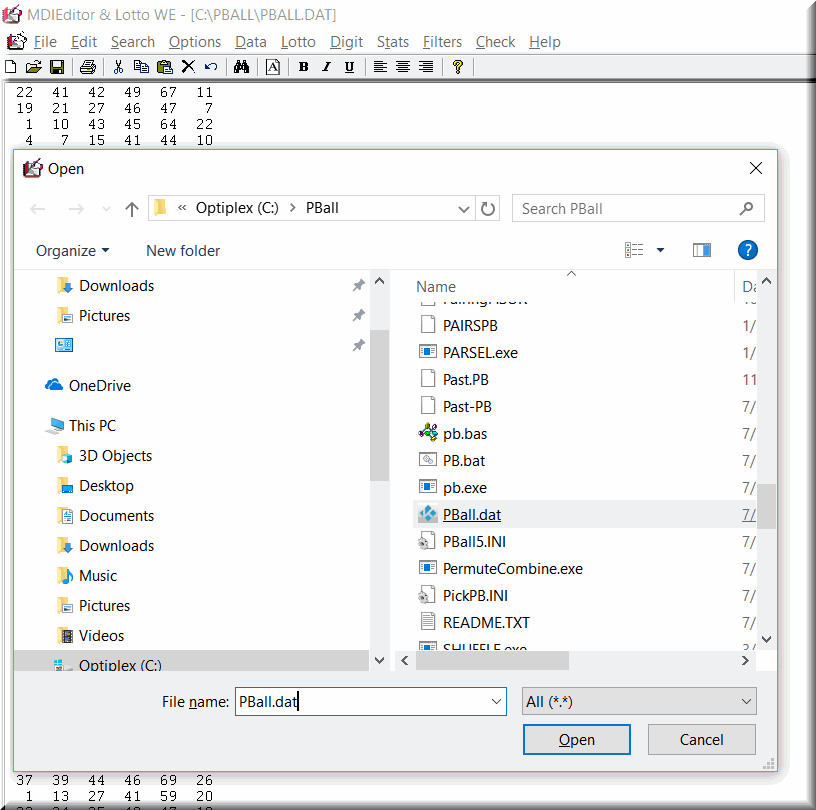Select Documents in navigation pane
Viewport: 816px width, 810px height.
point(117,516)
